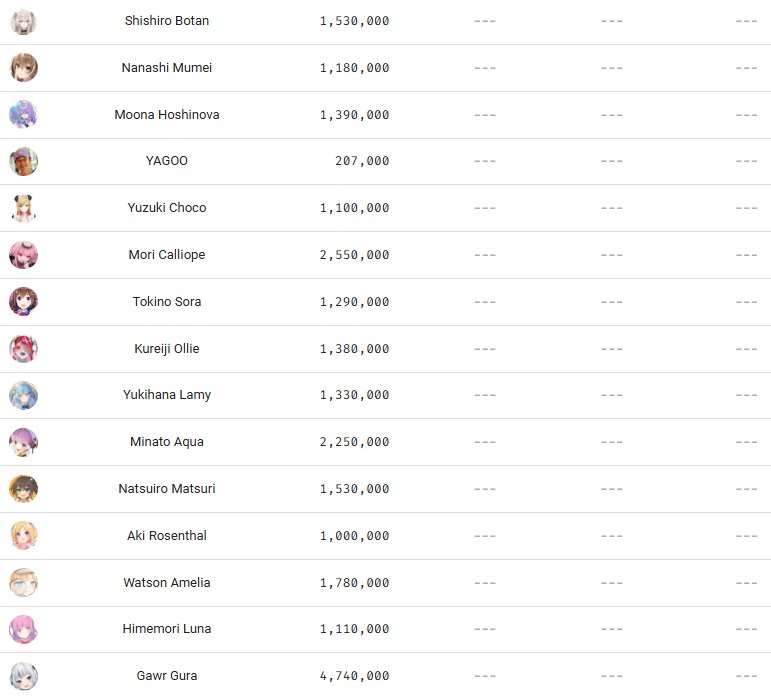The height and width of the screenshot is (697, 771).
Task: Click Mori Calliope's avatar icon
Action: click(x=24, y=255)
